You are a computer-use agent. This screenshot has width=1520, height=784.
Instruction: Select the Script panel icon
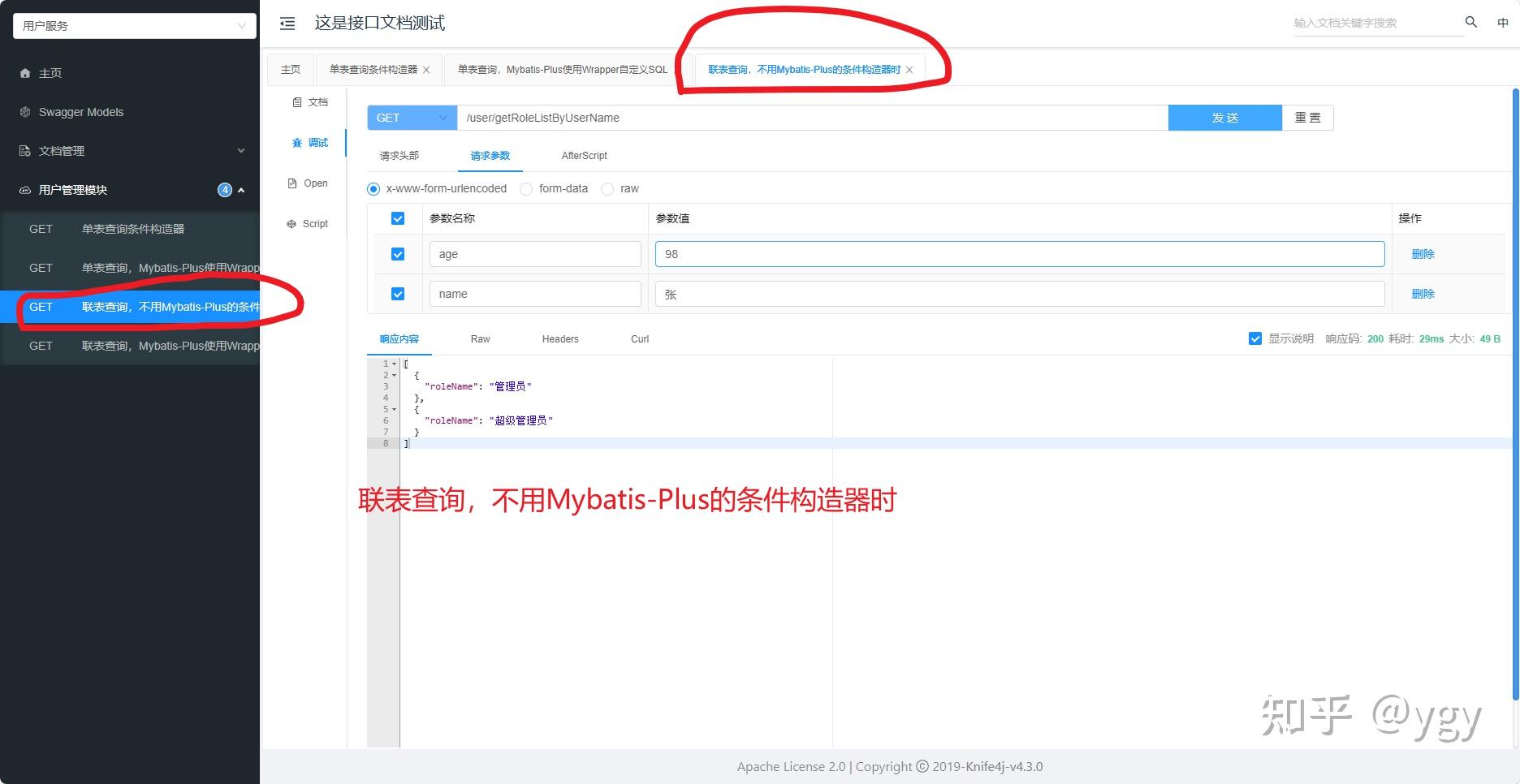[292, 223]
